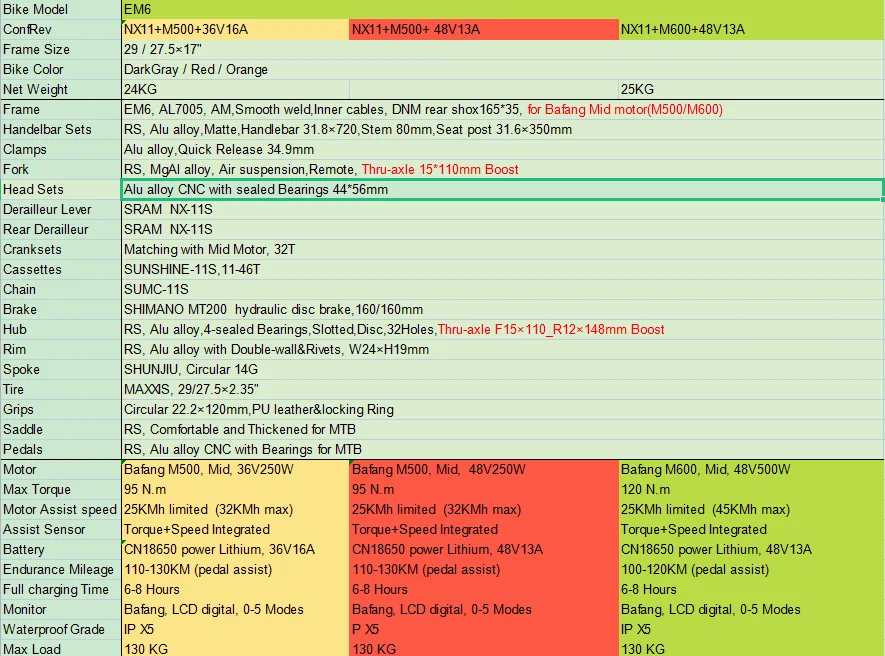This screenshot has width=885, height=656.
Task: Click the Waterproof Grade label cell
Action: click(60, 629)
